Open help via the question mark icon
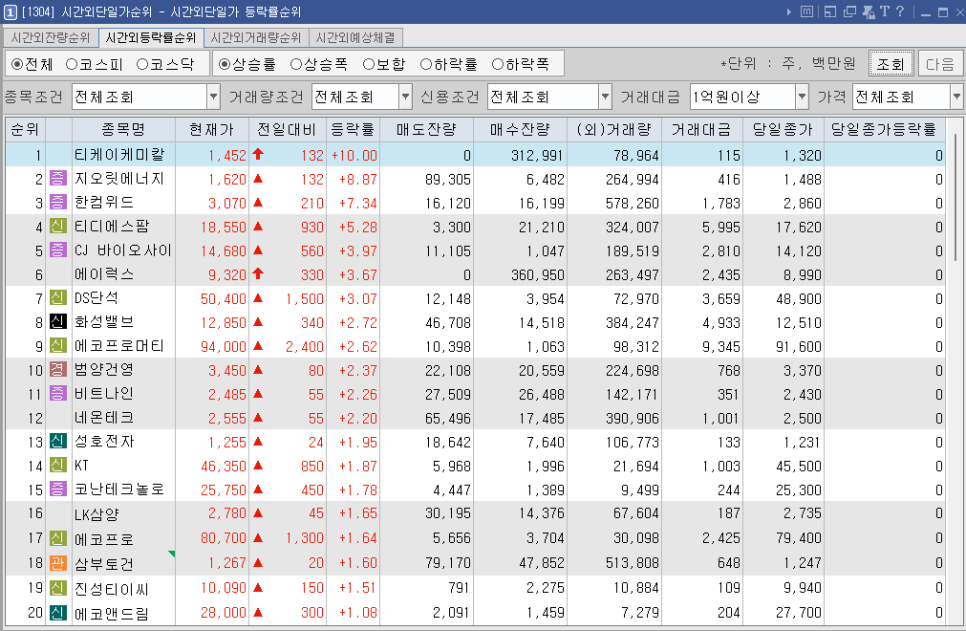This screenshot has height=631, width=966. coord(900,12)
